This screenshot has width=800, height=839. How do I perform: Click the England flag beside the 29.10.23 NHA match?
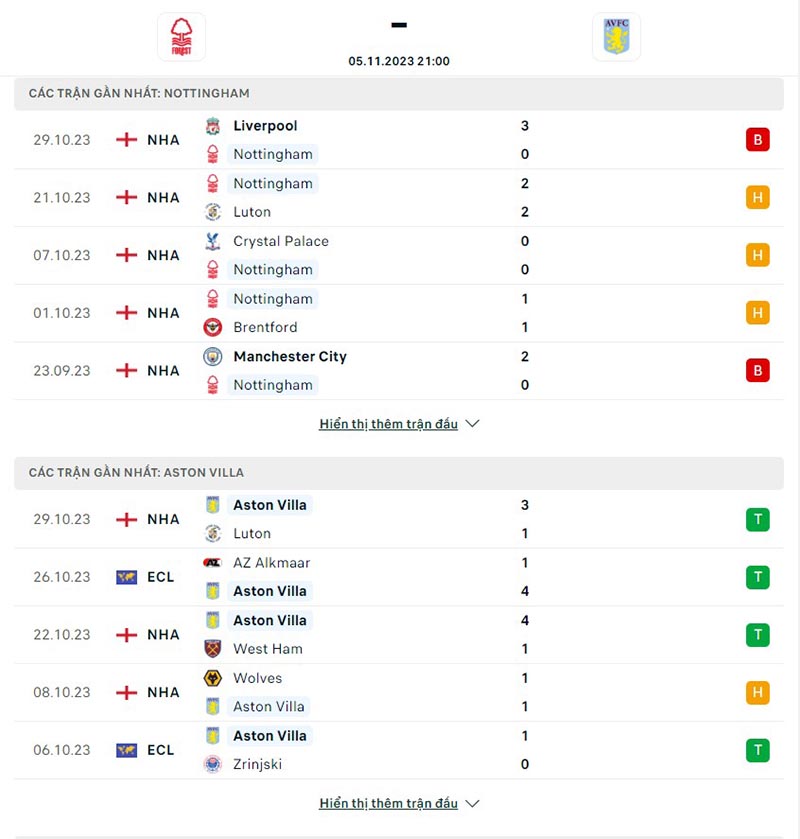[125, 140]
